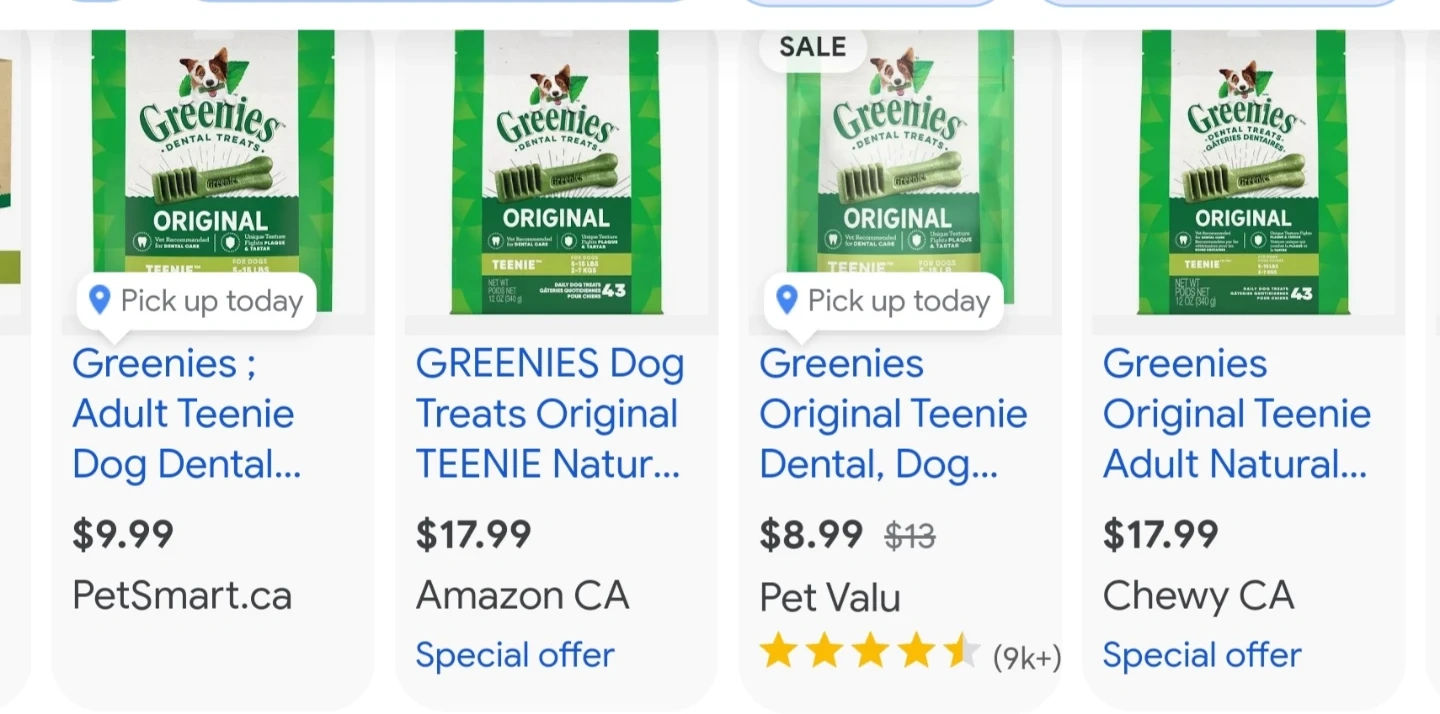View the (9k+) reviews count

(x=1027, y=657)
